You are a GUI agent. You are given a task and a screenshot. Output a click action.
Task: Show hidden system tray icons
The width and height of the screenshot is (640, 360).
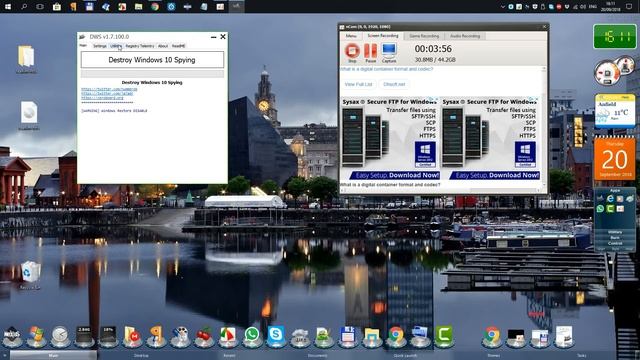502,7
